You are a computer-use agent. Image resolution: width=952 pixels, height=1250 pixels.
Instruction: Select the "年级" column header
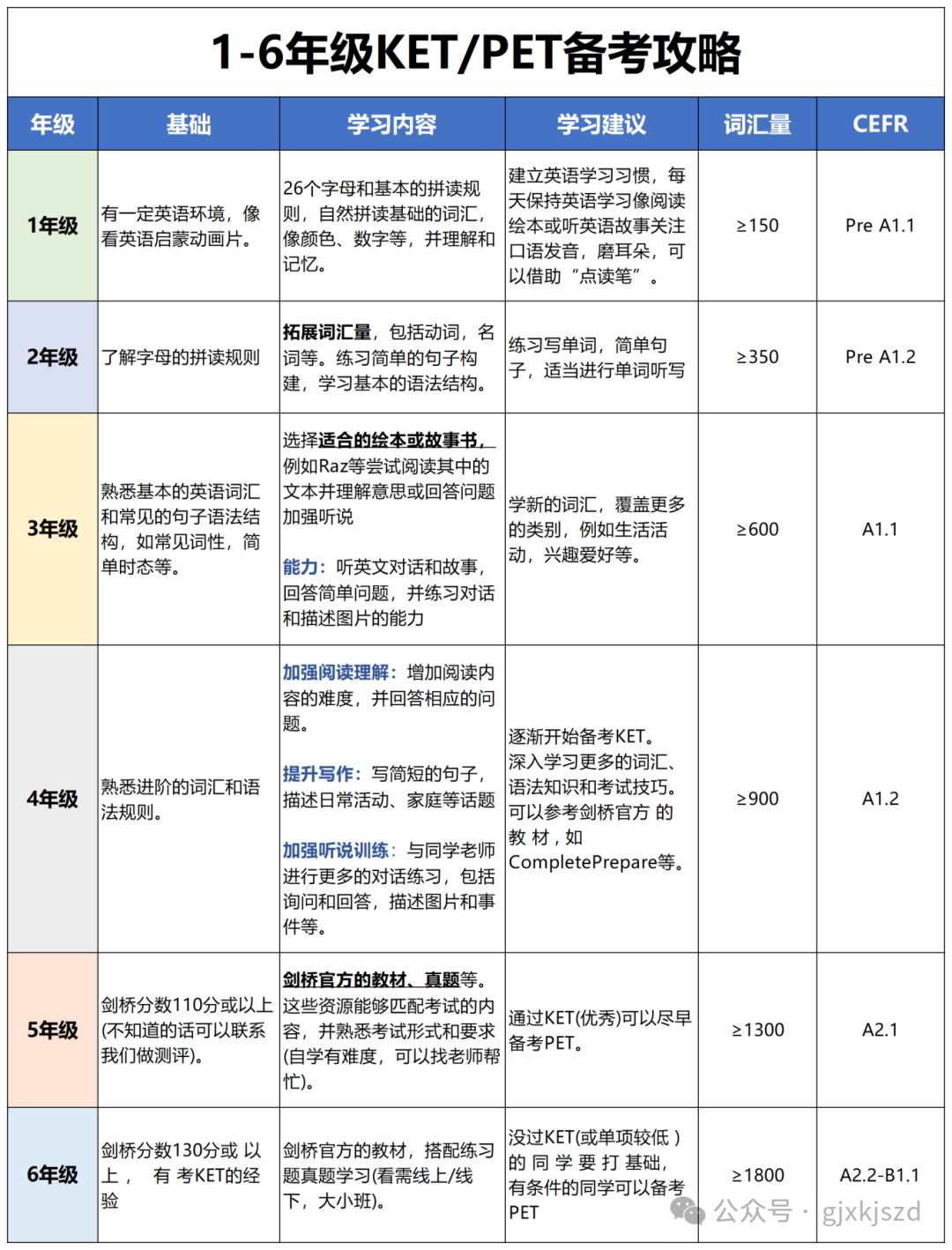click(x=53, y=124)
